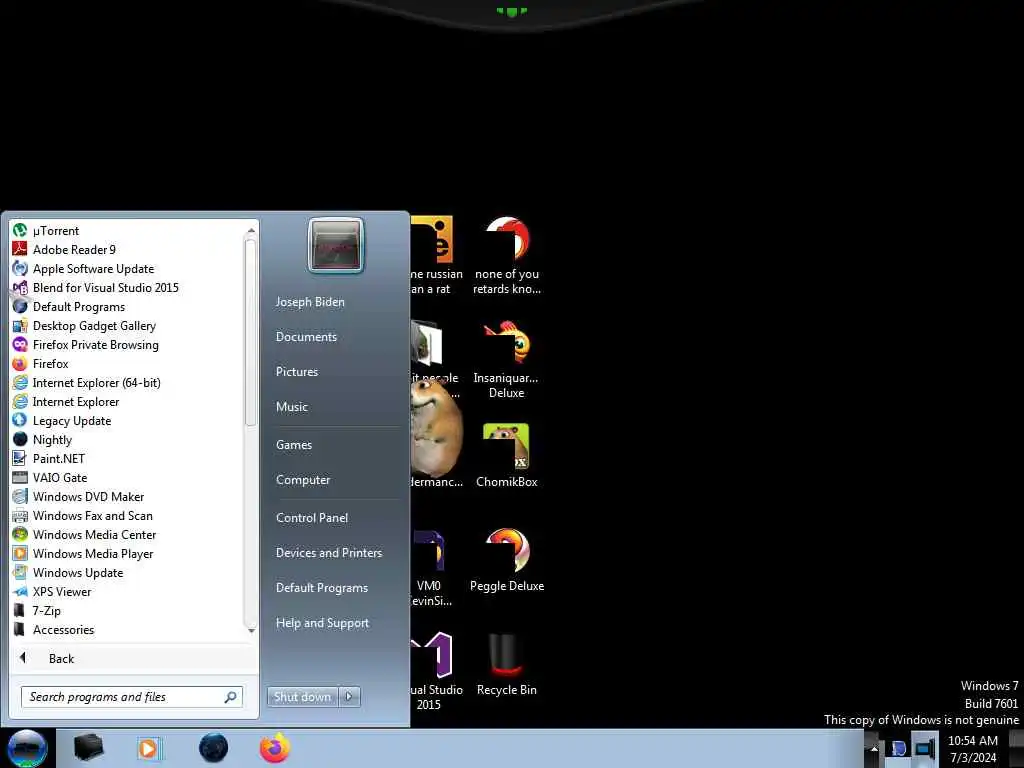Screen dimensions: 1024x768
Task: Open Firefox from the taskbar
Action: (275, 748)
